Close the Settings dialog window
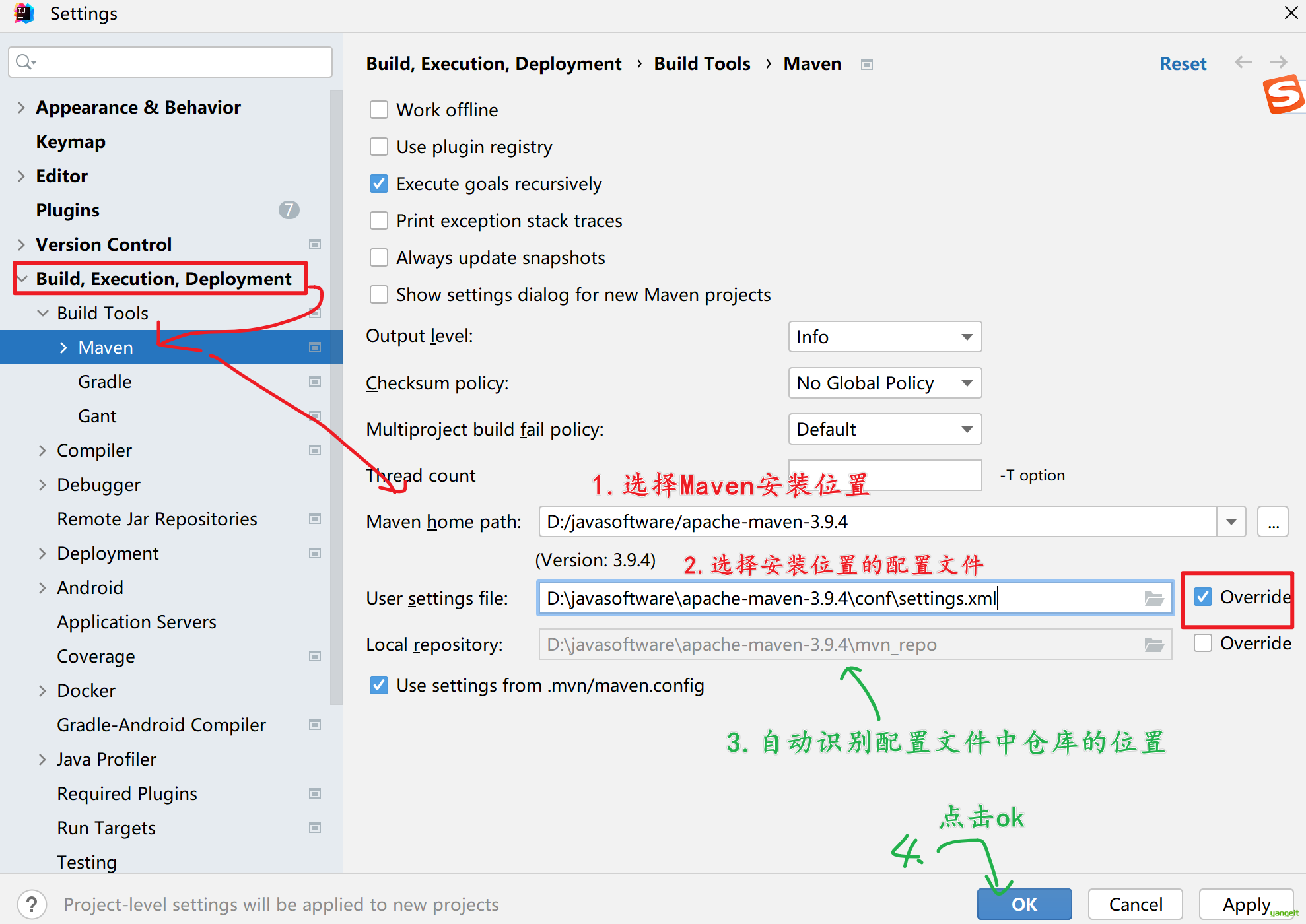The width and height of the screenshot is (1306, 924). point(1291,13)
